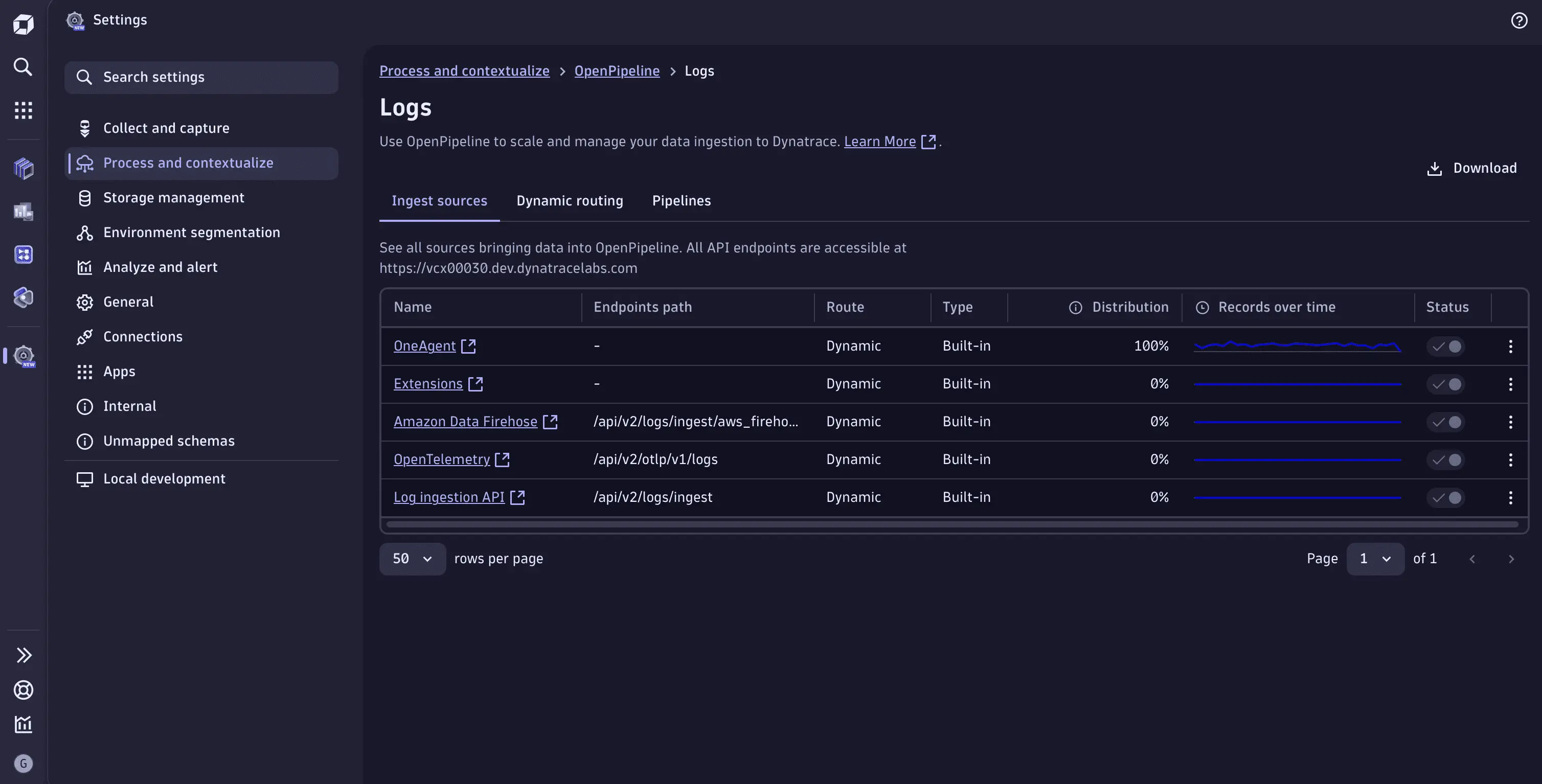Open the cube stack app icon in dock

[24, 168]
